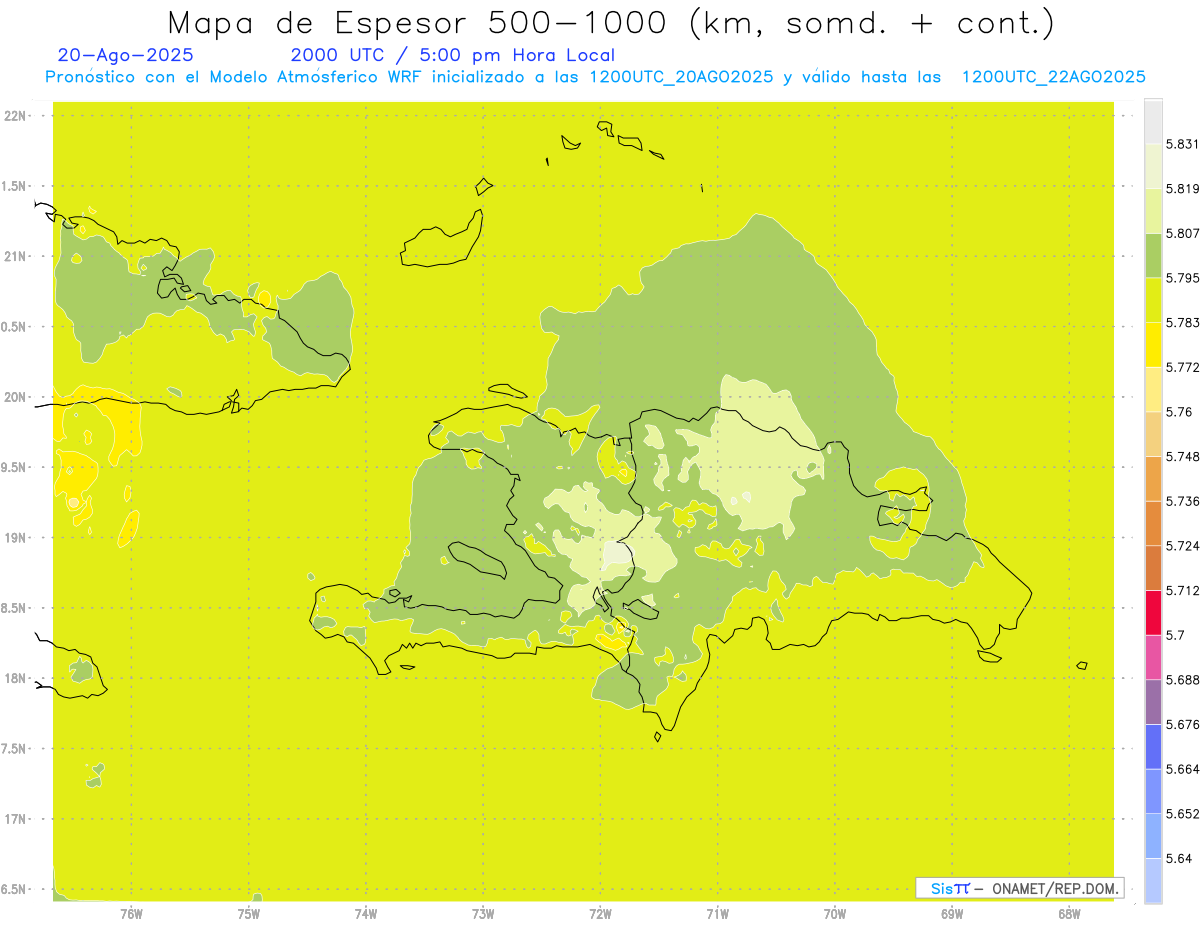Click latitude axis label "19N"
1200x927 pixels.
pyautogui.click(x=16, y=537)
